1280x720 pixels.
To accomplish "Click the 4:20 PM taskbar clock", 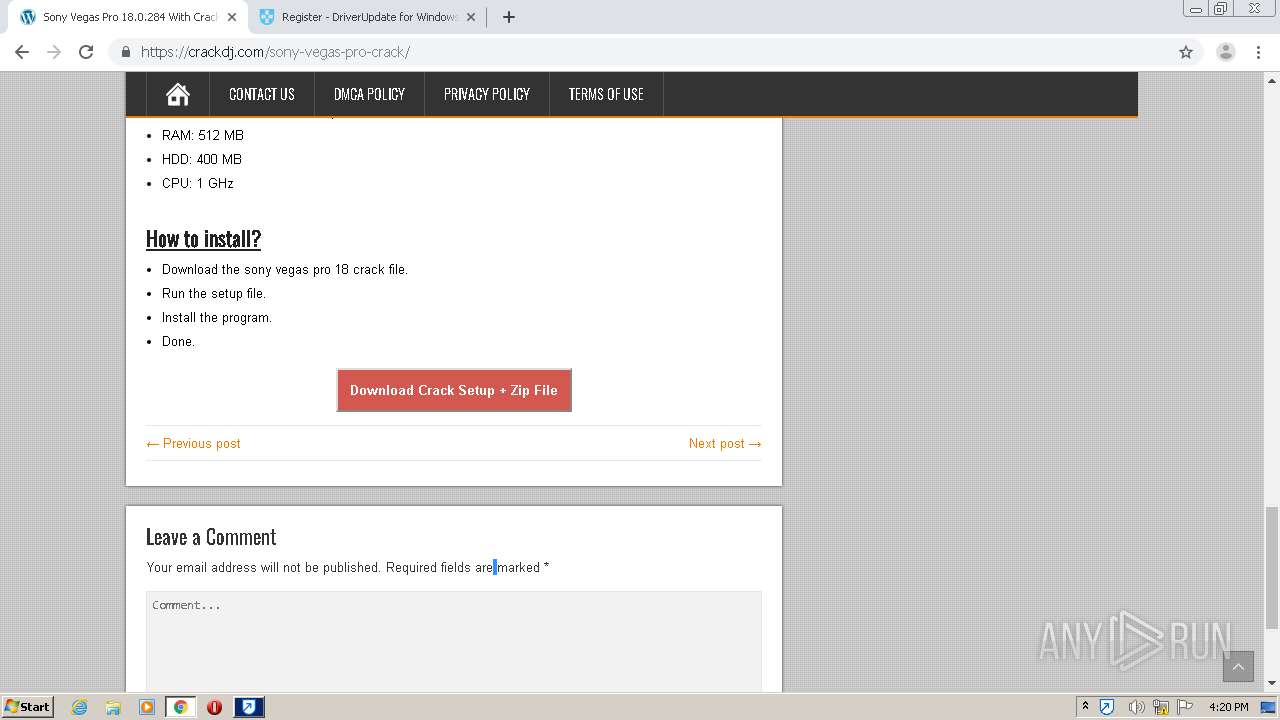I will 1229,707.
